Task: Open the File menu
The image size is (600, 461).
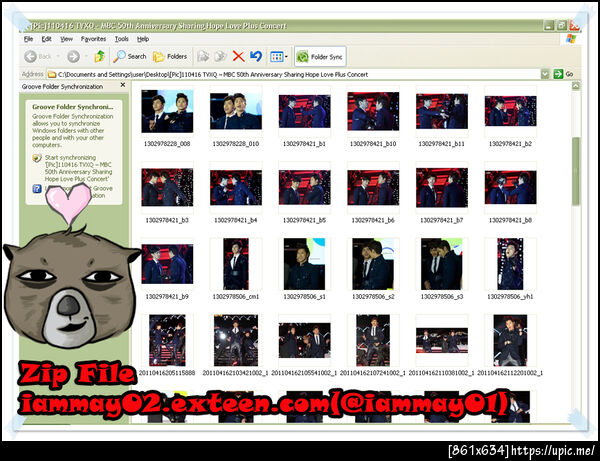Action: 28,39
